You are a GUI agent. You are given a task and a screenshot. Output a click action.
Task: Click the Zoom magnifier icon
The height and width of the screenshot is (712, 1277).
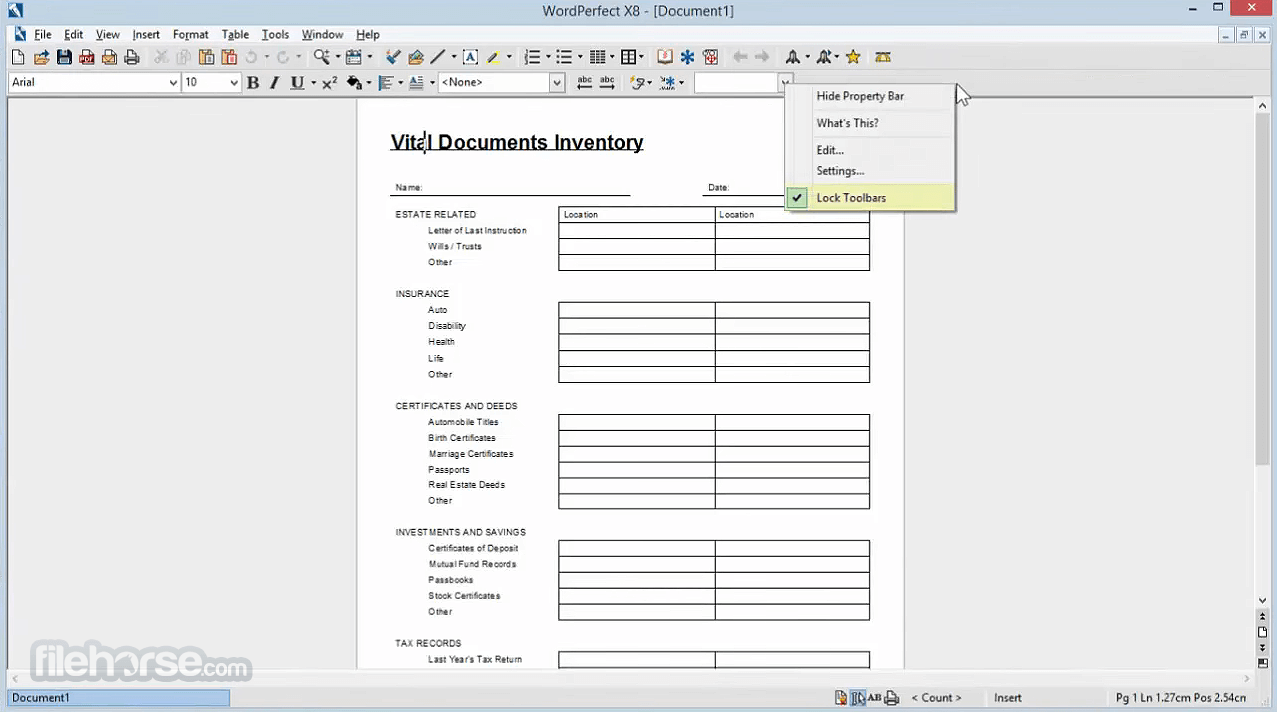click(x=322, y=58)
